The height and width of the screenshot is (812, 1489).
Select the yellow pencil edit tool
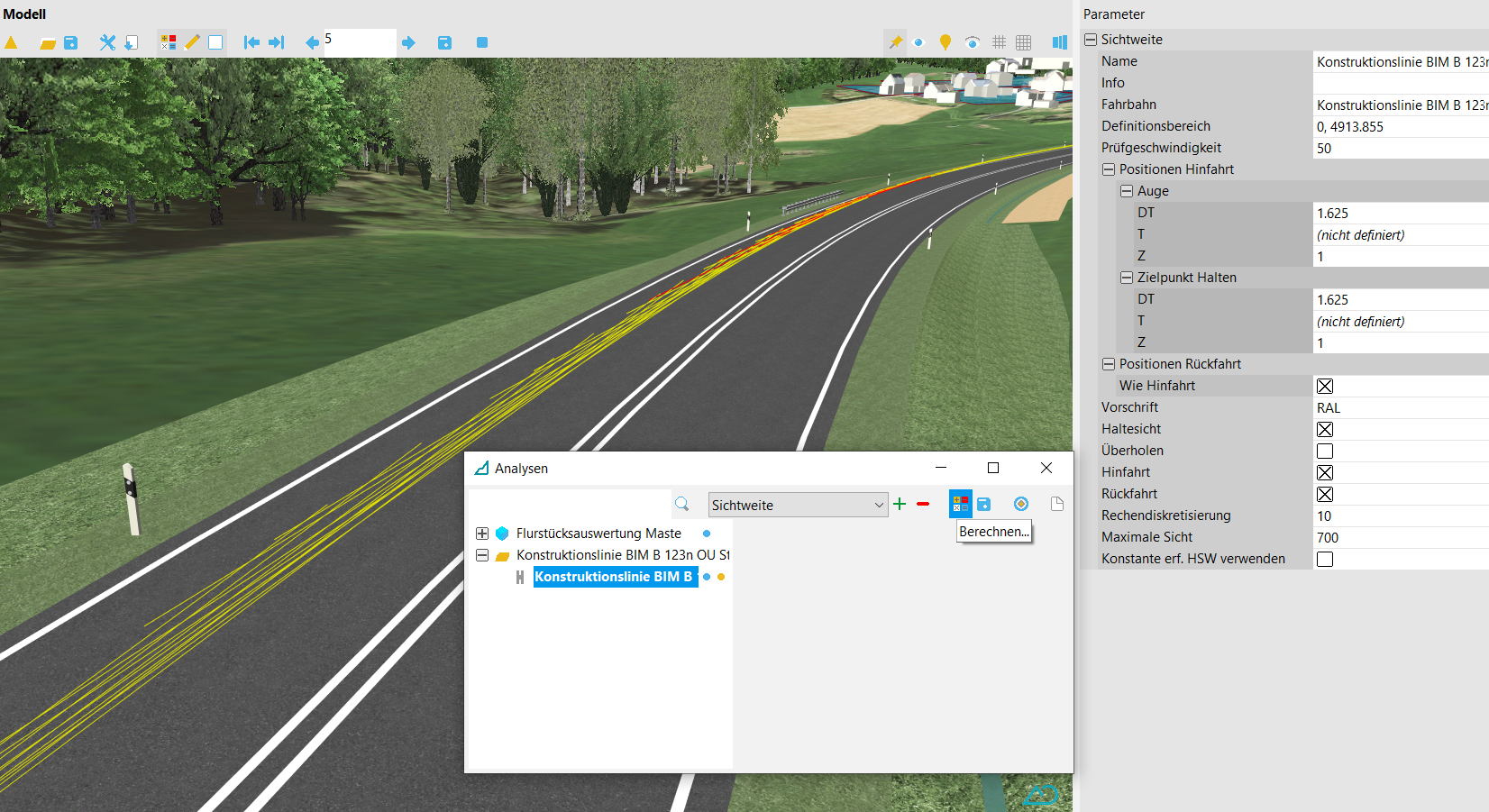192,42
